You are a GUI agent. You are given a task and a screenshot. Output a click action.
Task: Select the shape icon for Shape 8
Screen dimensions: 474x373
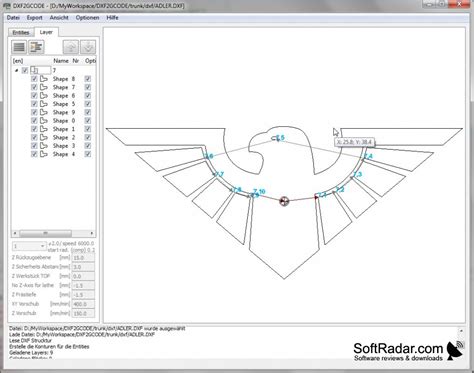click(44, 79)
